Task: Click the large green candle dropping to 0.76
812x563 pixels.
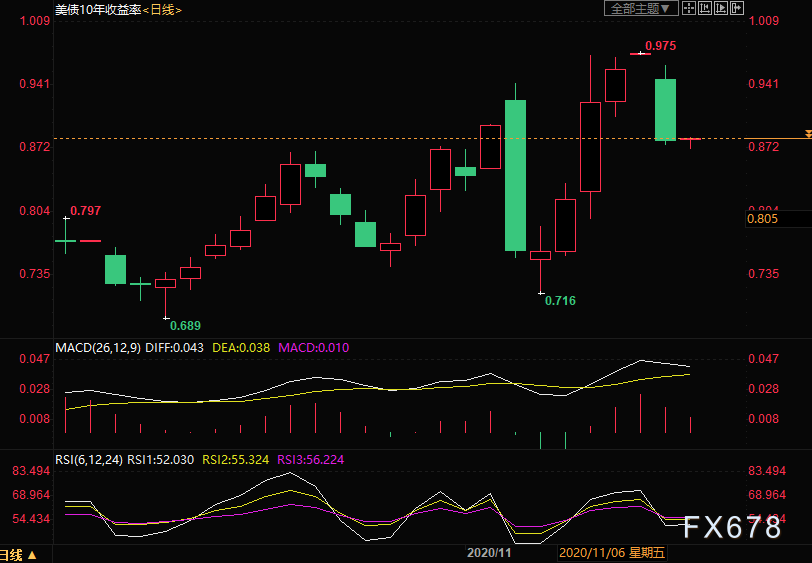Action: 515,176
